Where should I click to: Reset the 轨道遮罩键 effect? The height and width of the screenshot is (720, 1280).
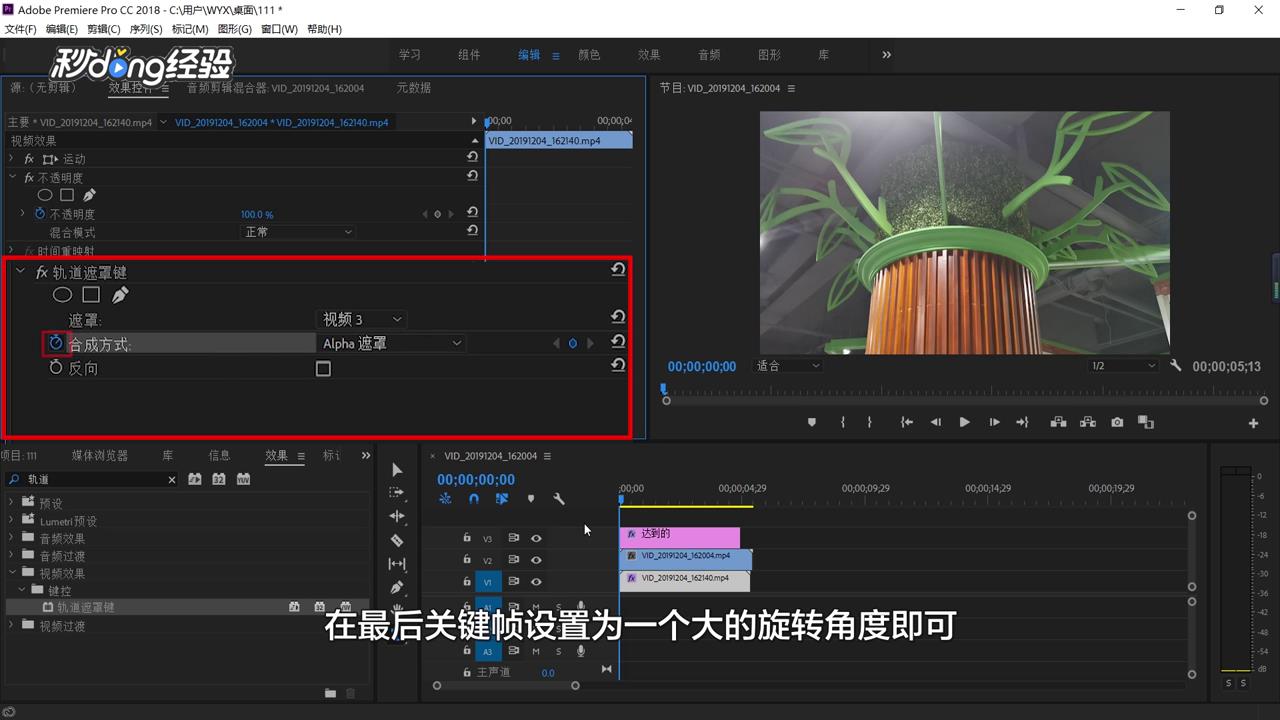click(618, 270)
